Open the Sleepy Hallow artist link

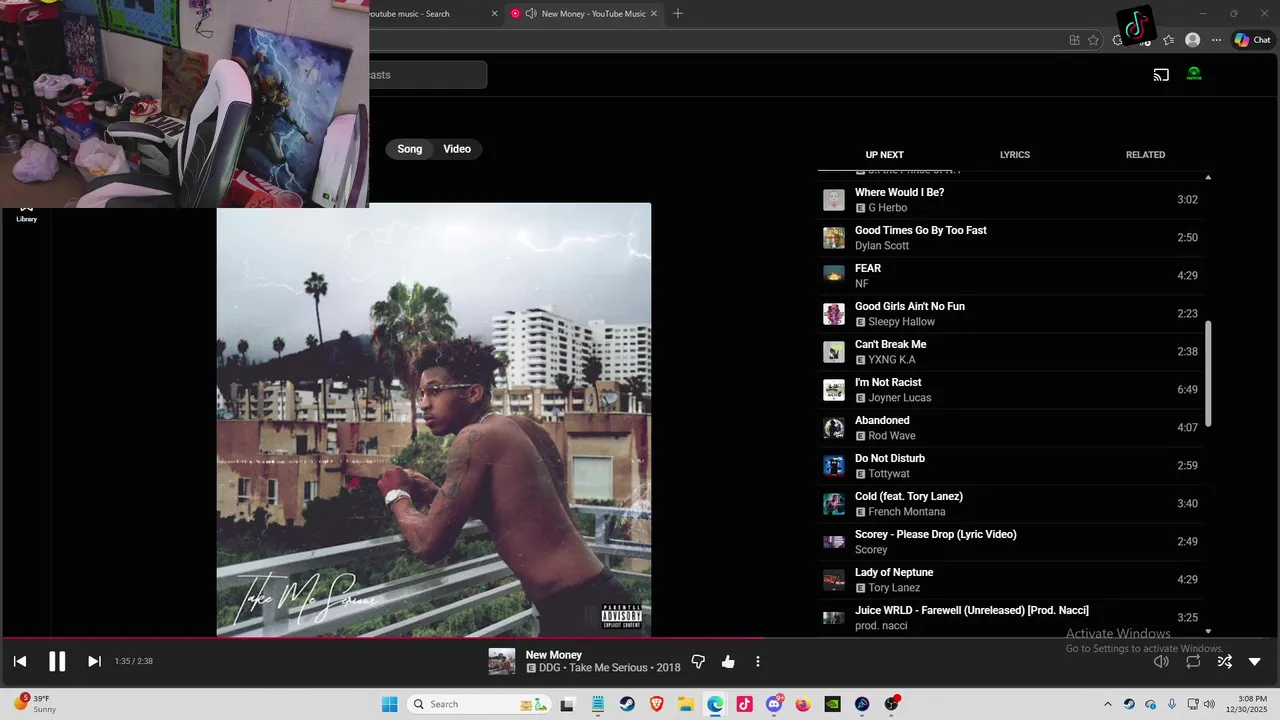(902, 322)
